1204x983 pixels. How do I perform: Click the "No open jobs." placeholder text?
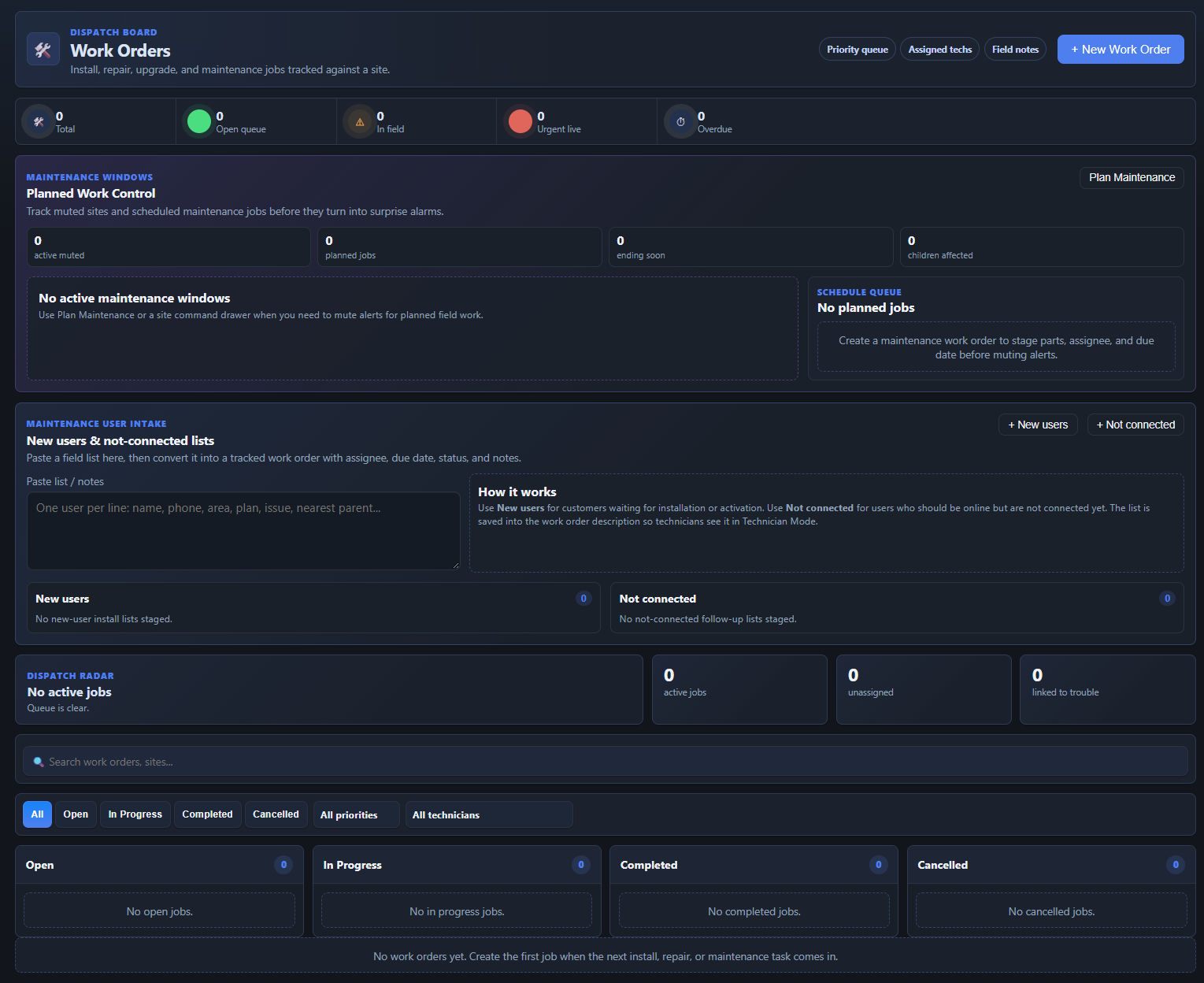(160, 911)
